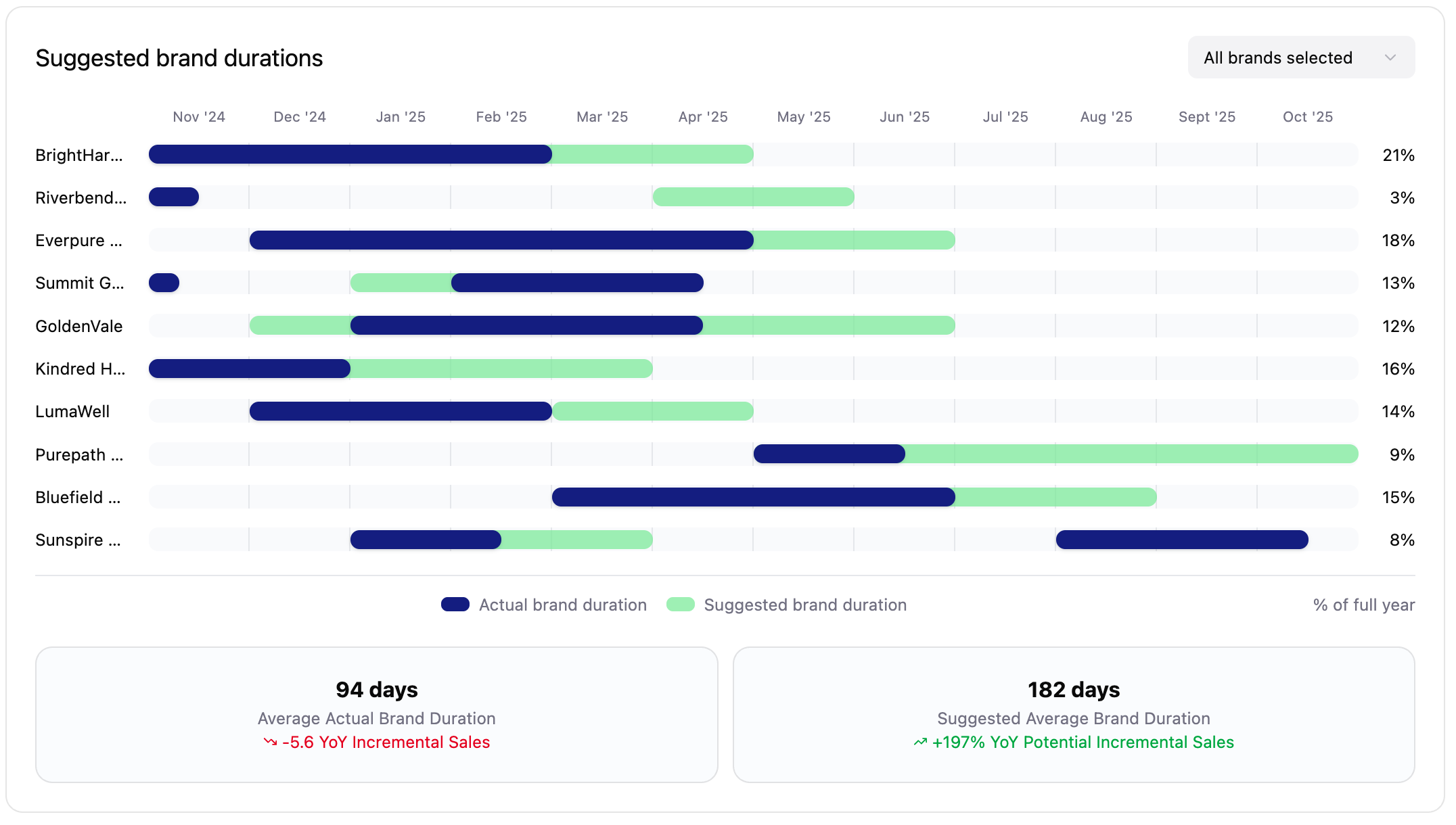Click the +197% YoY Potential Incremental Sales text
Viewport: 1456px width, 825px height.
pos(1083,742)
